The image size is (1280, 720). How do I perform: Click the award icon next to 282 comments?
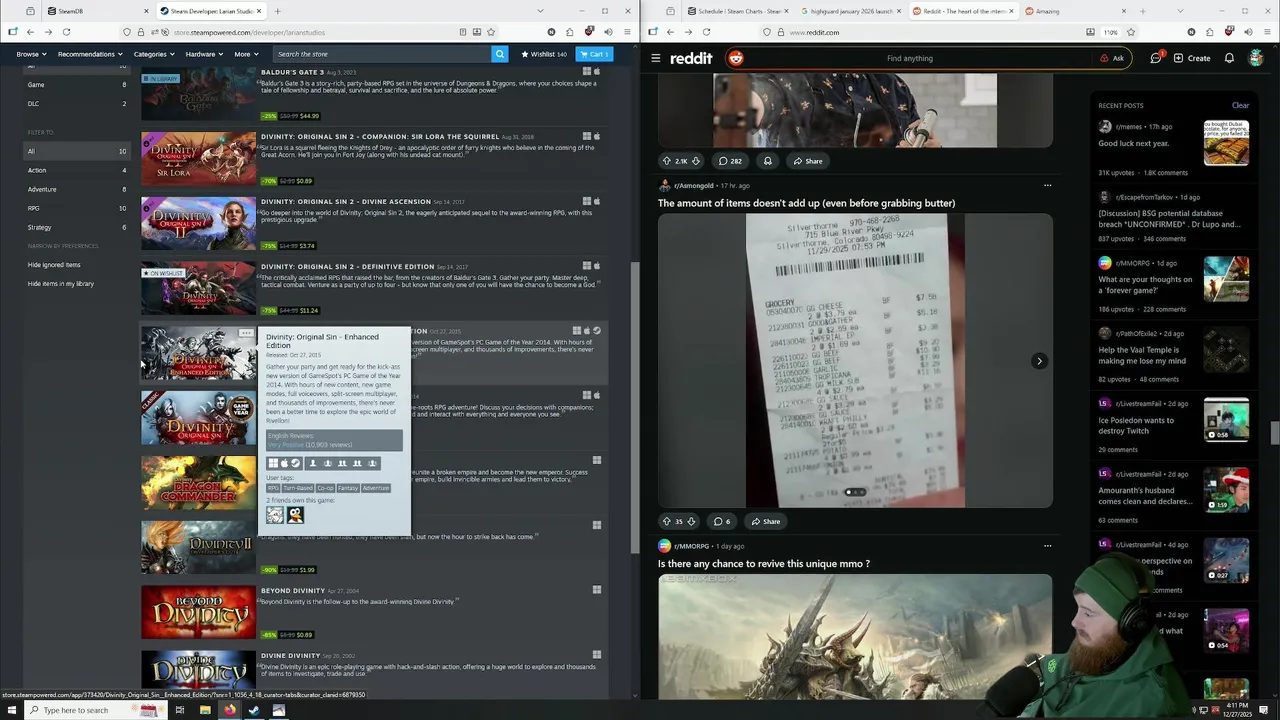point(768,160)
